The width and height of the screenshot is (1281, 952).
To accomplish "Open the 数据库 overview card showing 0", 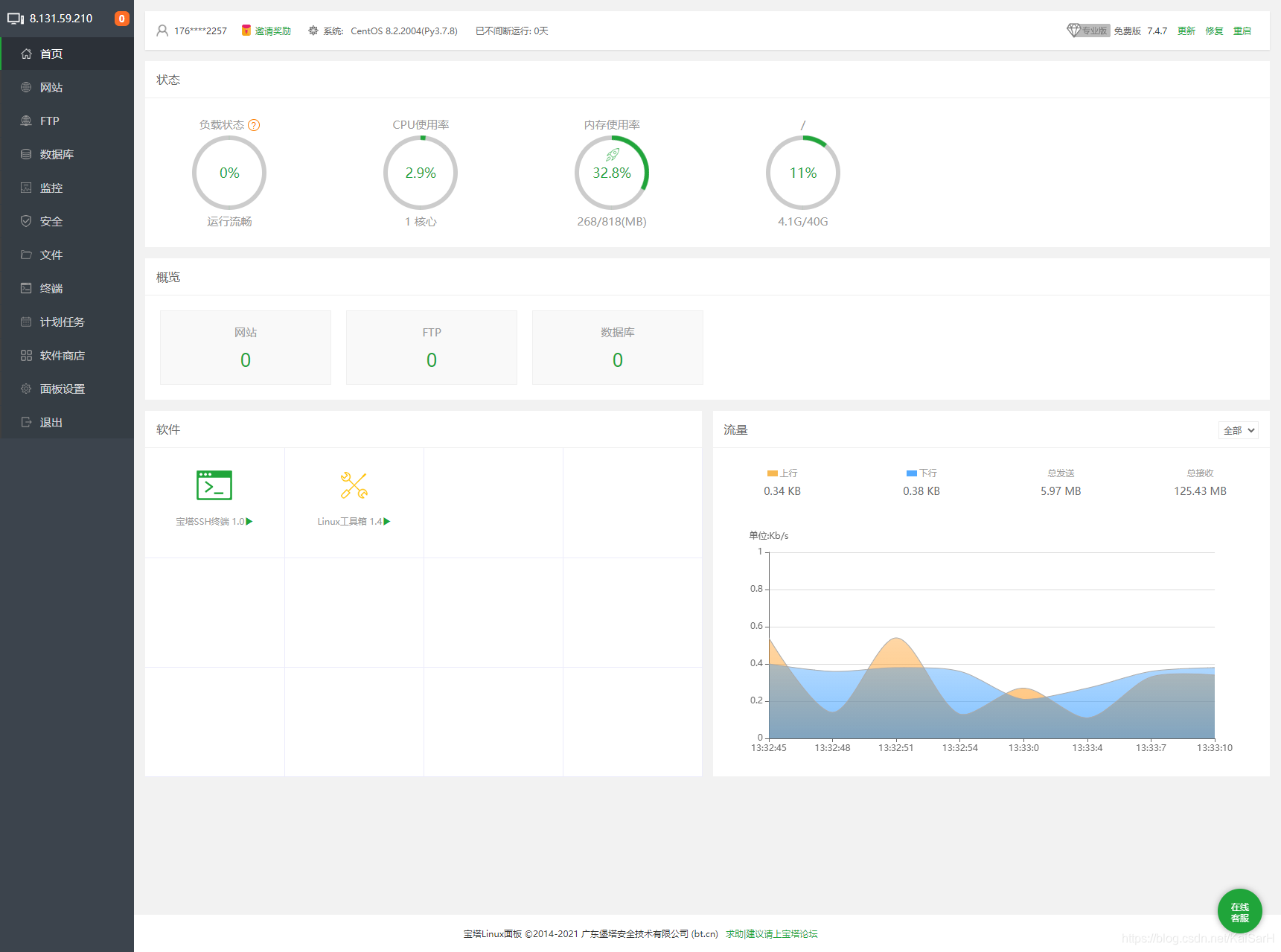I will (618, 348).
